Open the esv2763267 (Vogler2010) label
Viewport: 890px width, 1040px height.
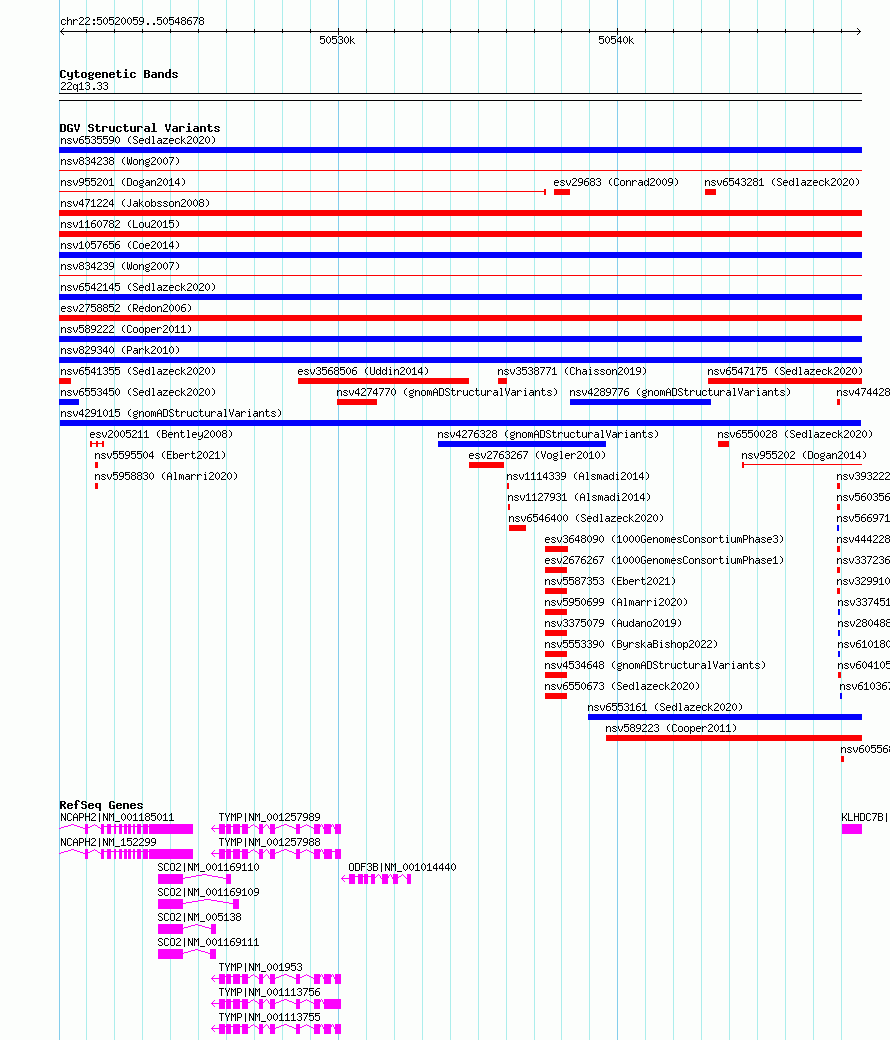click(x=537, y=456)
